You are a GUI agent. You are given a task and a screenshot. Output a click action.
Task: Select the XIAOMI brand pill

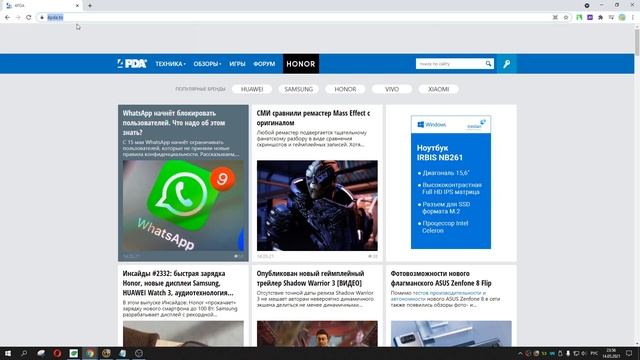[438, 89]
